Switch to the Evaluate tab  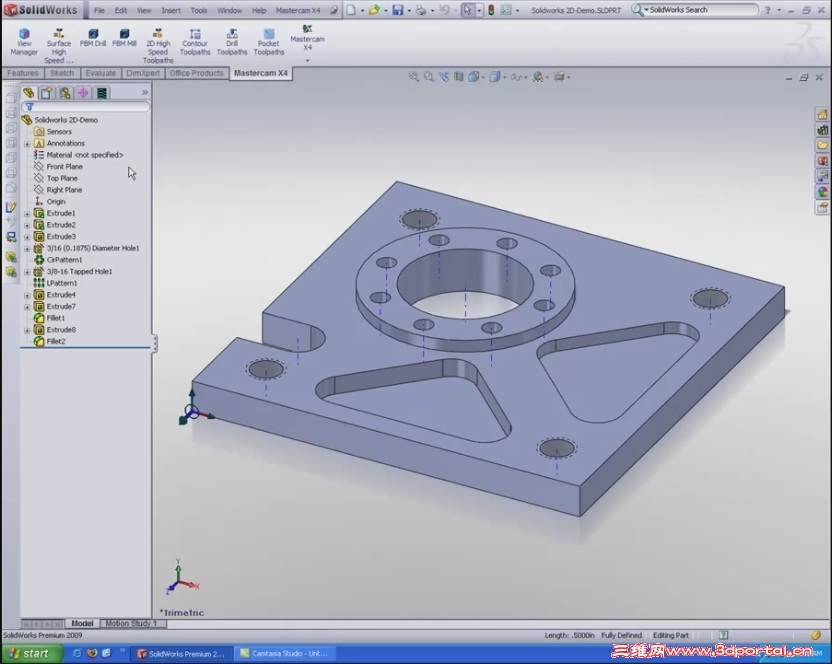(100, 73)
